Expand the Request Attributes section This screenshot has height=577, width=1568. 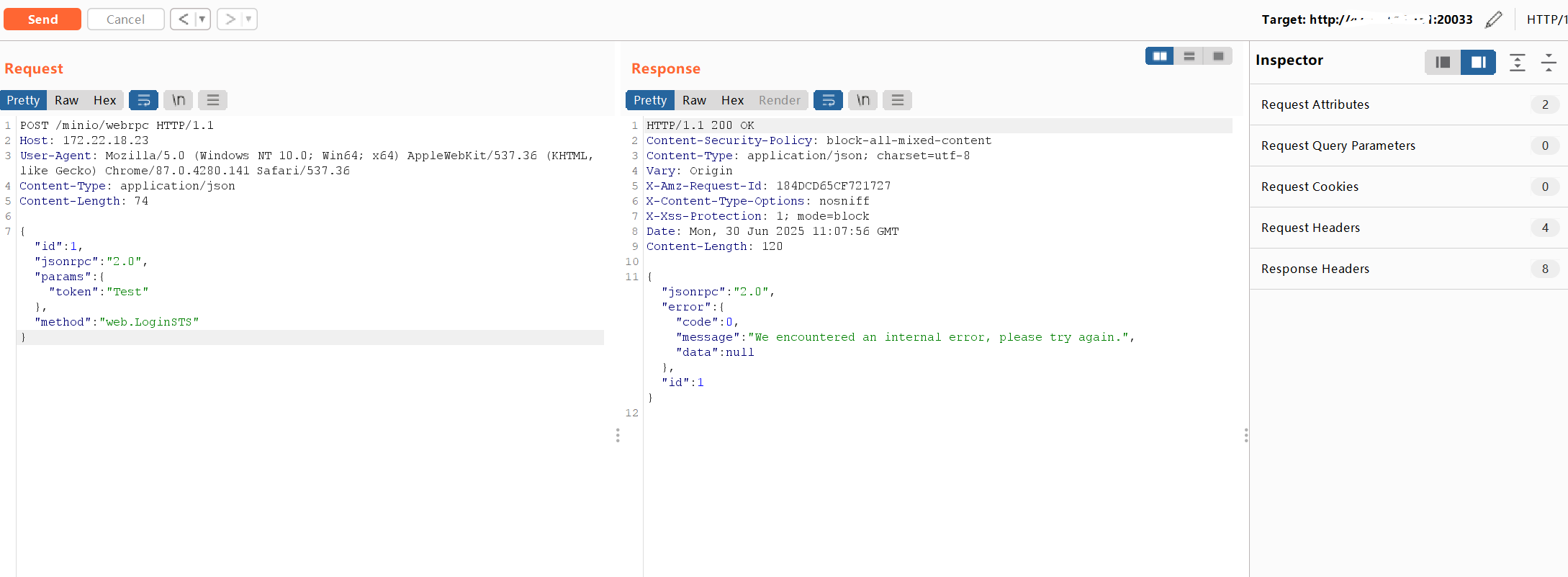(1409, 104)
